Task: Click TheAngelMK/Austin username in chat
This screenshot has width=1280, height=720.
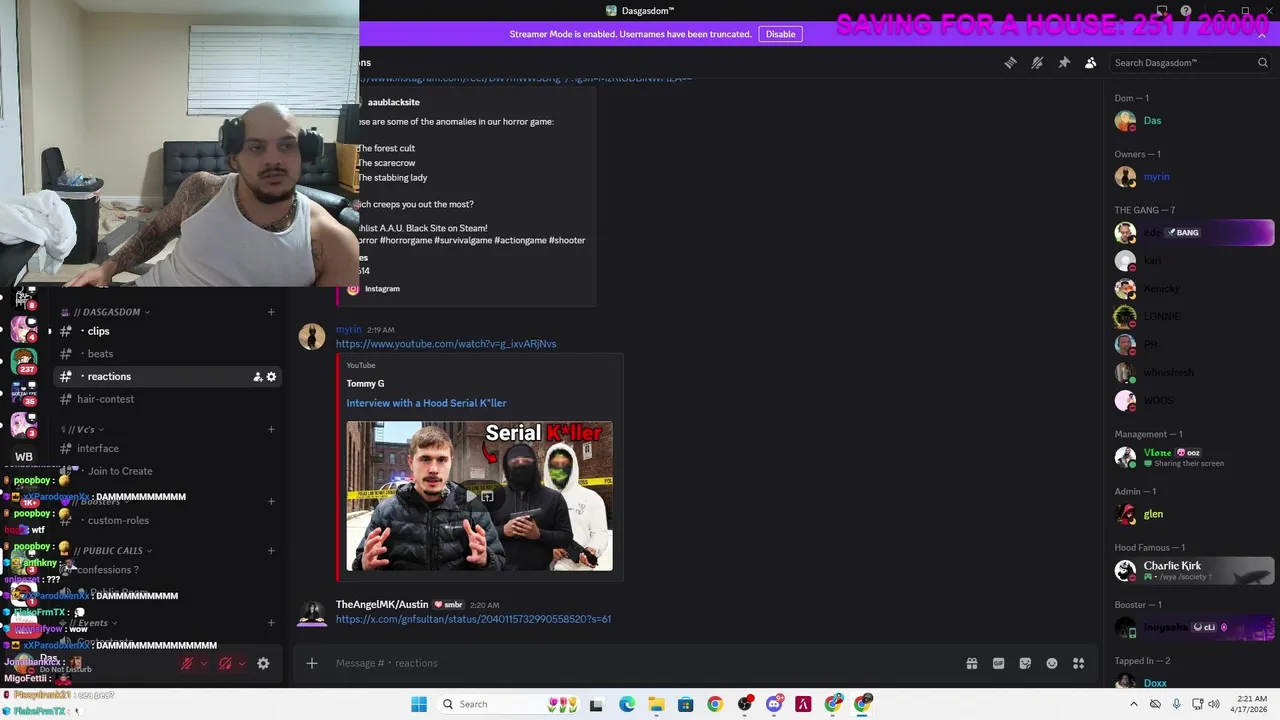Action: tap(382, 605)
